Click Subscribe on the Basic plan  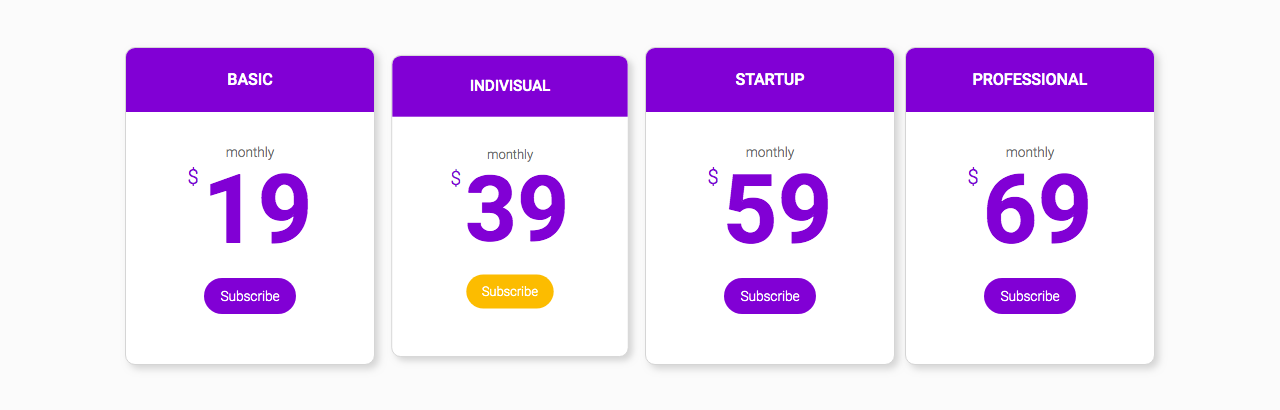[x=250, y=296]
